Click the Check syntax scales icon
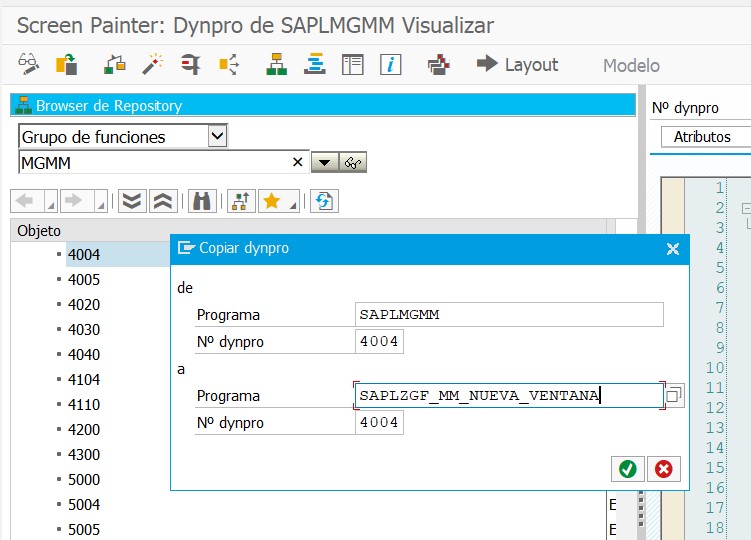Screen dimensions: 751x540 point(114,64)
